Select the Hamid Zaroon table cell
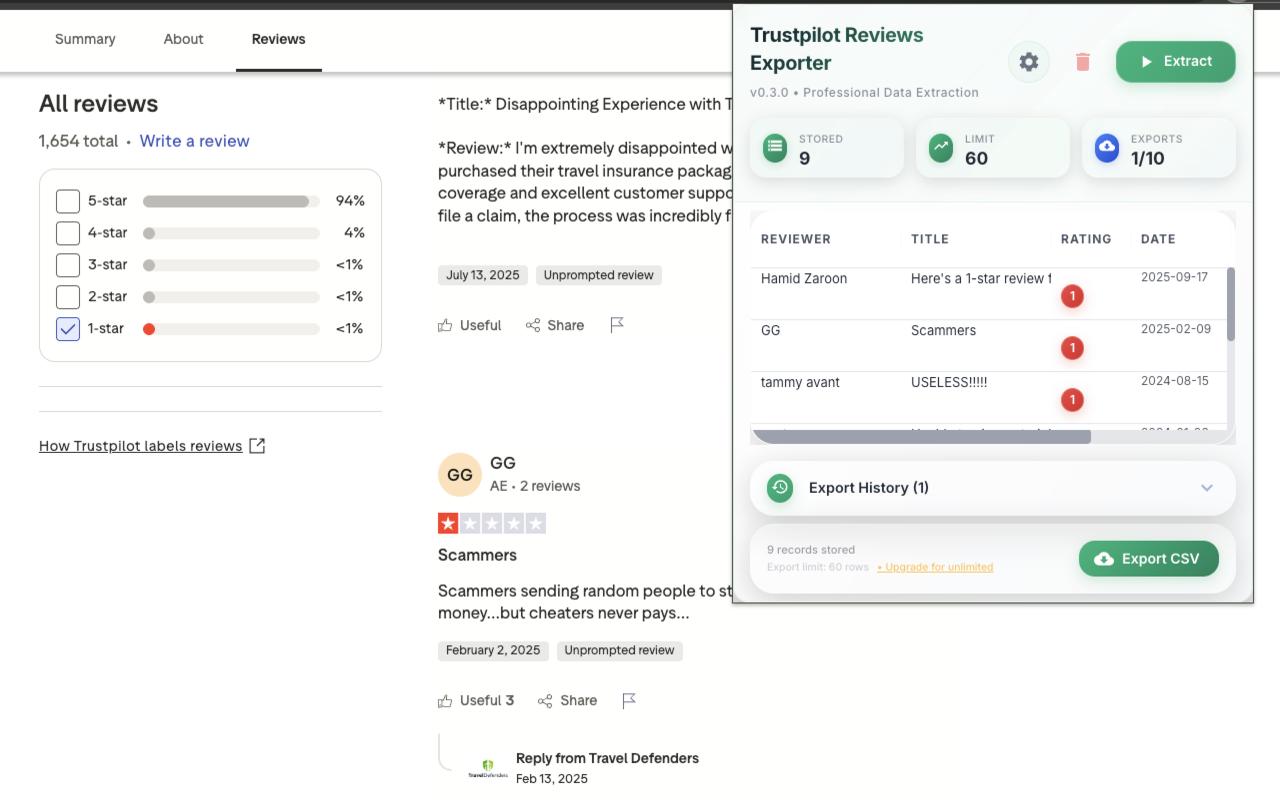 point(804,279)
